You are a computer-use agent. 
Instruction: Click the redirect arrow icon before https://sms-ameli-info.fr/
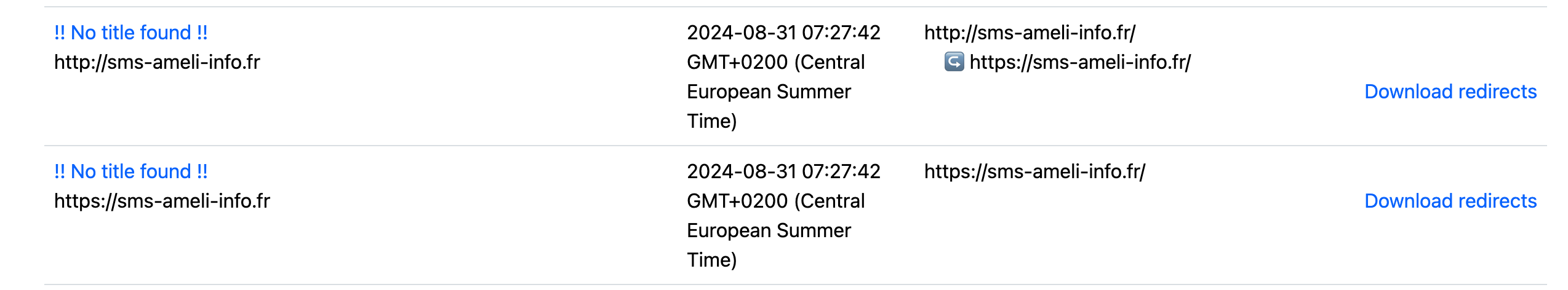click(x=954, y=61)
